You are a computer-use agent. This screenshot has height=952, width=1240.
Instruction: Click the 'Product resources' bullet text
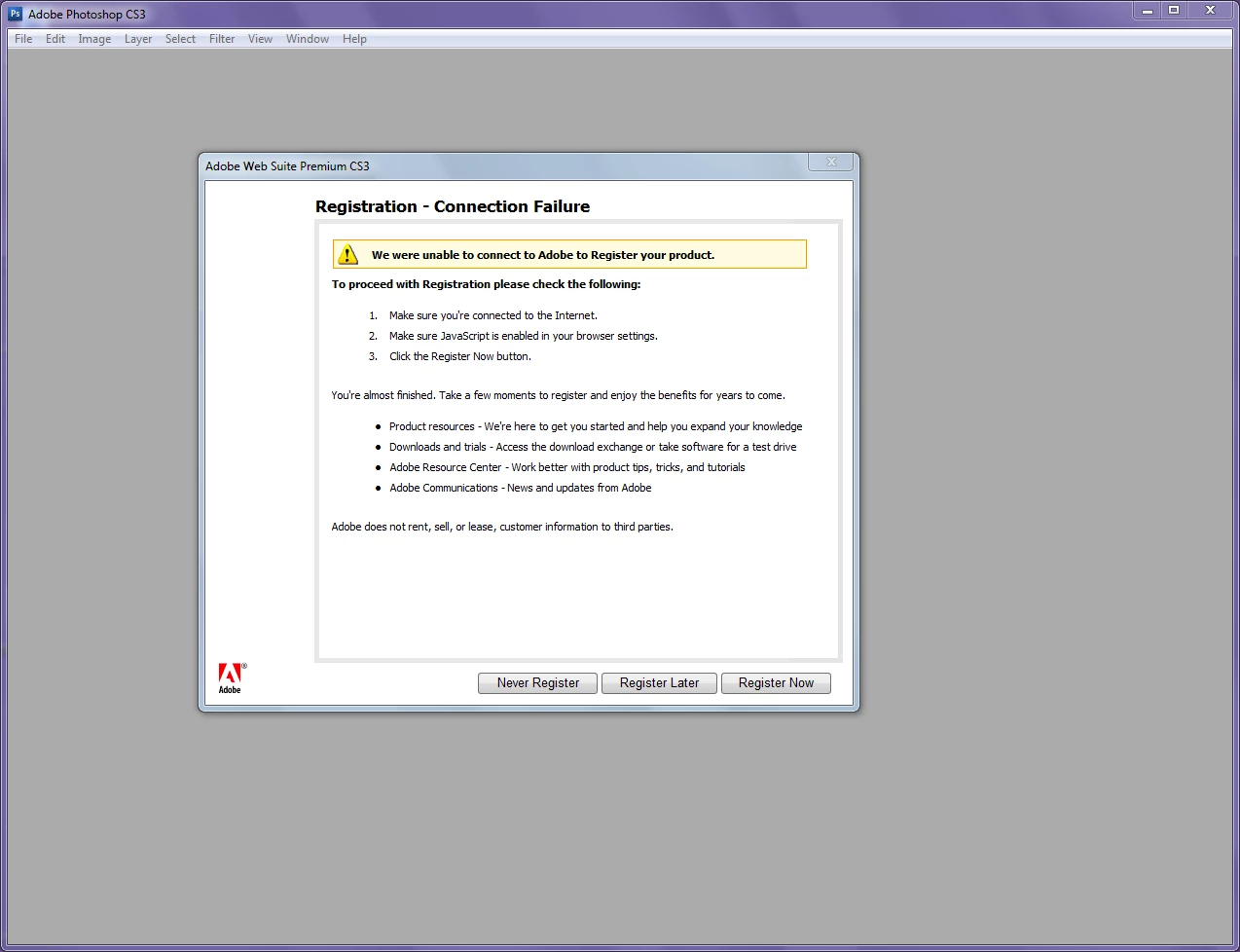(596, 426)
